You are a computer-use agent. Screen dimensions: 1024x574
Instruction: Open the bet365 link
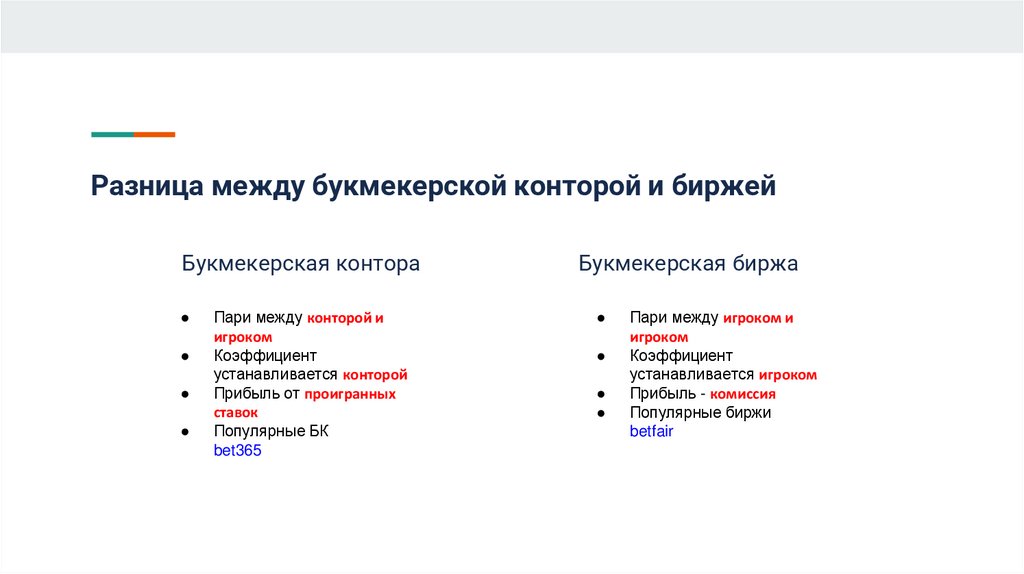[x=237, y=451]
